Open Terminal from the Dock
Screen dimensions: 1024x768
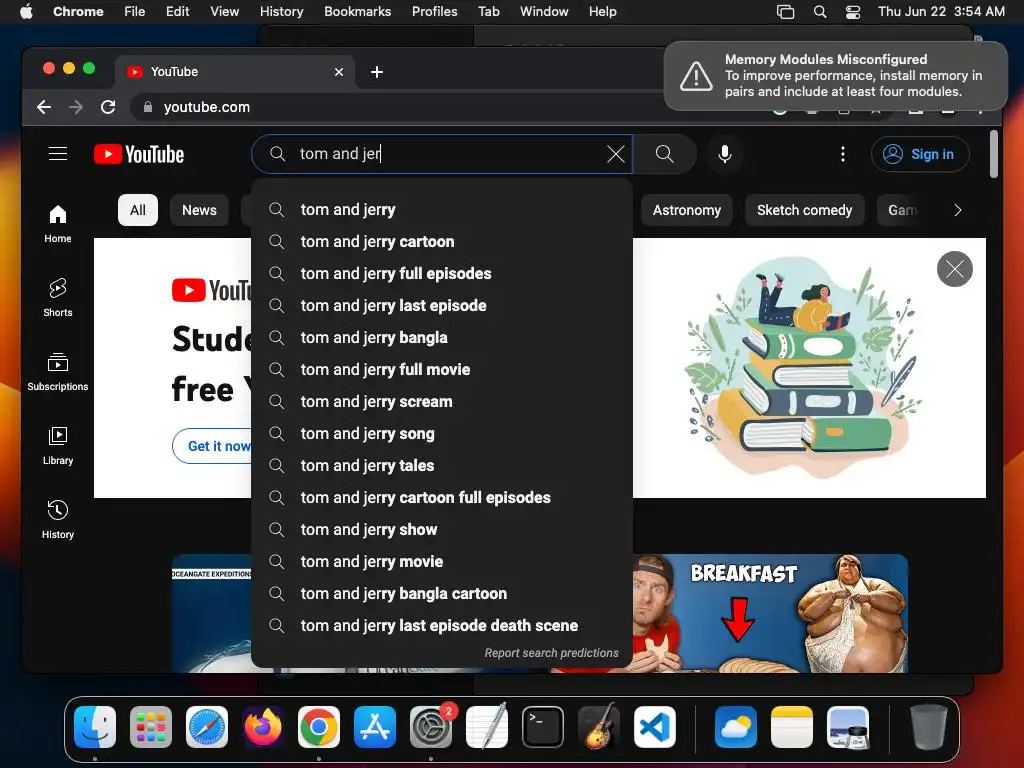[x=543, y=727]
